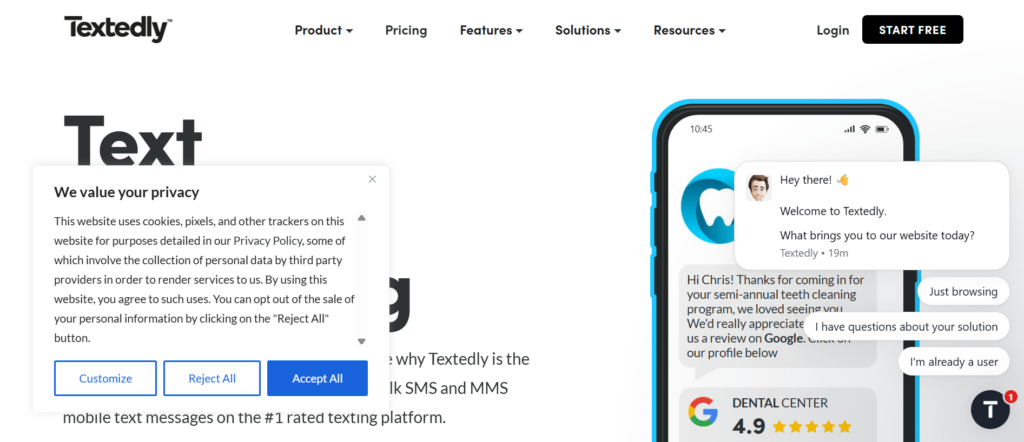Open the Solutions dropdown menu
The height and width of the screenshot is (442, 1024).
point(588,30)
